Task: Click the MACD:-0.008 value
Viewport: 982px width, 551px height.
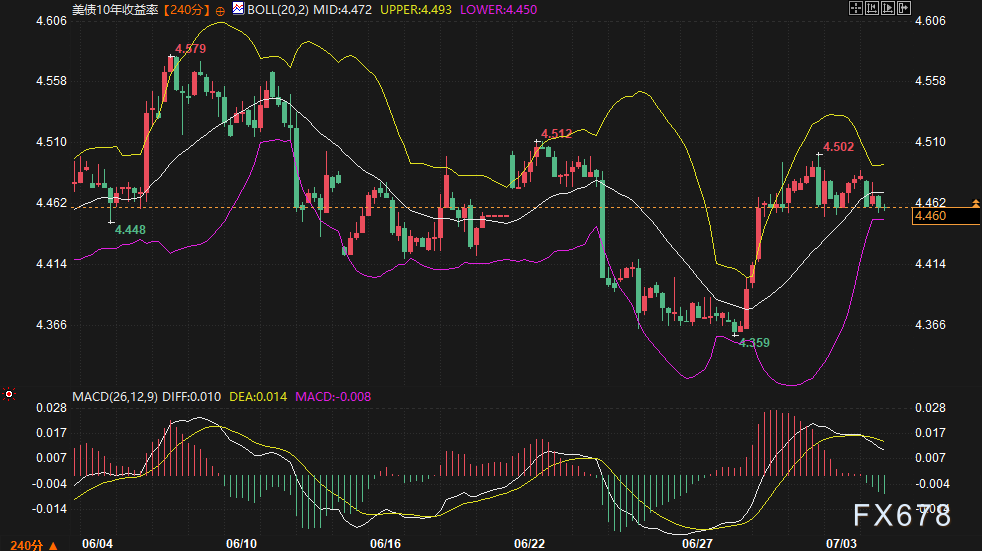Action: (333, 397)
